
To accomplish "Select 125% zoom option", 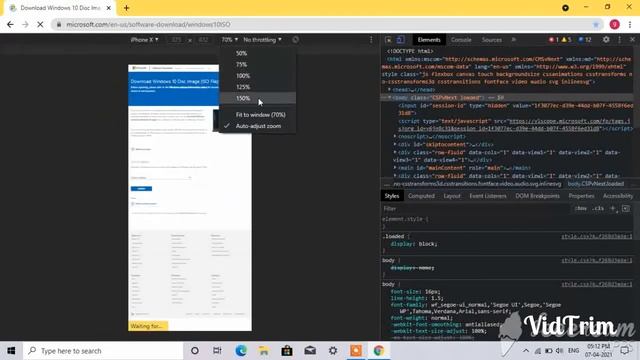I will click(258, 87).
